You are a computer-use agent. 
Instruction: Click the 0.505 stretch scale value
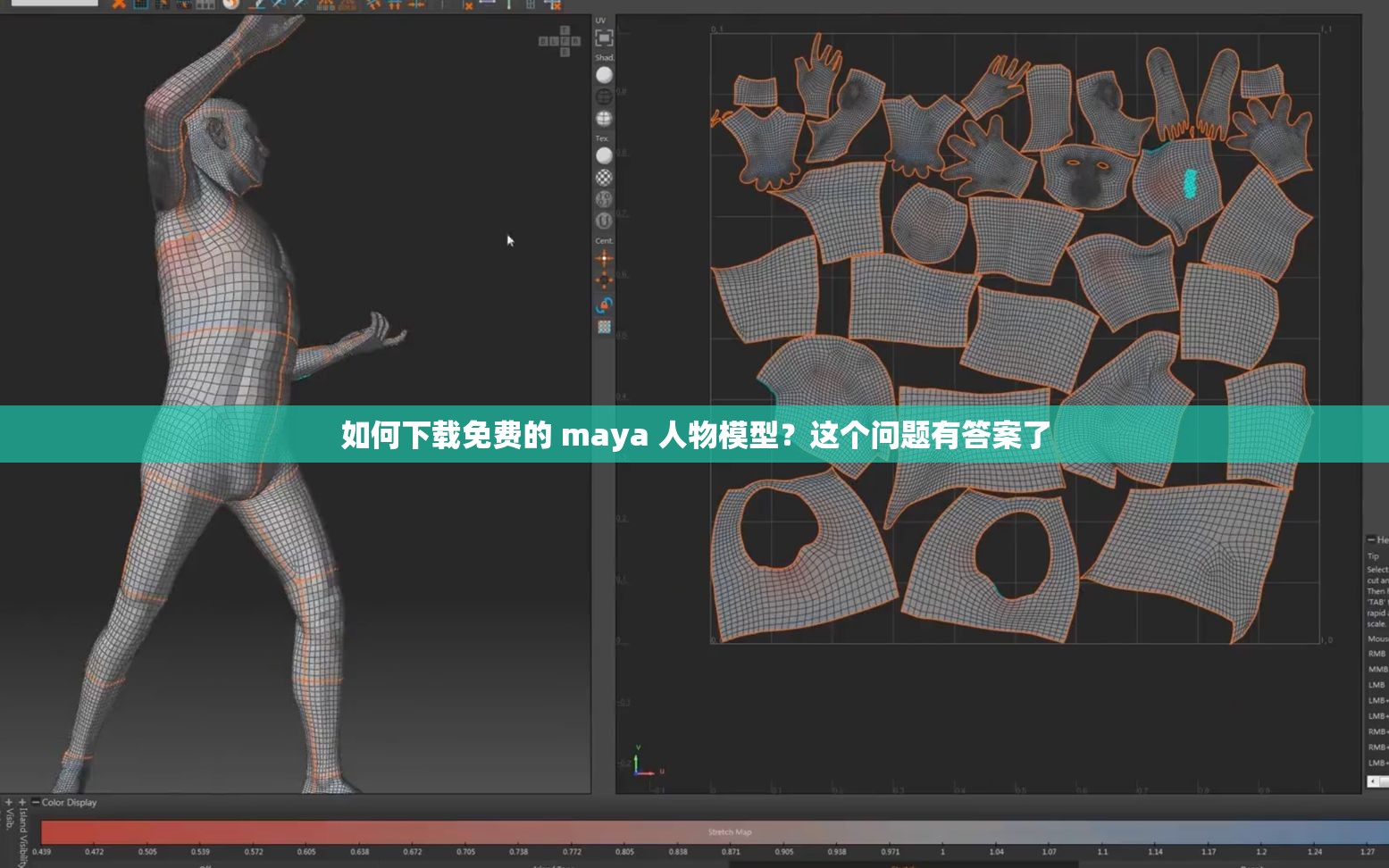pyautogui.click(x=147, y=852)
